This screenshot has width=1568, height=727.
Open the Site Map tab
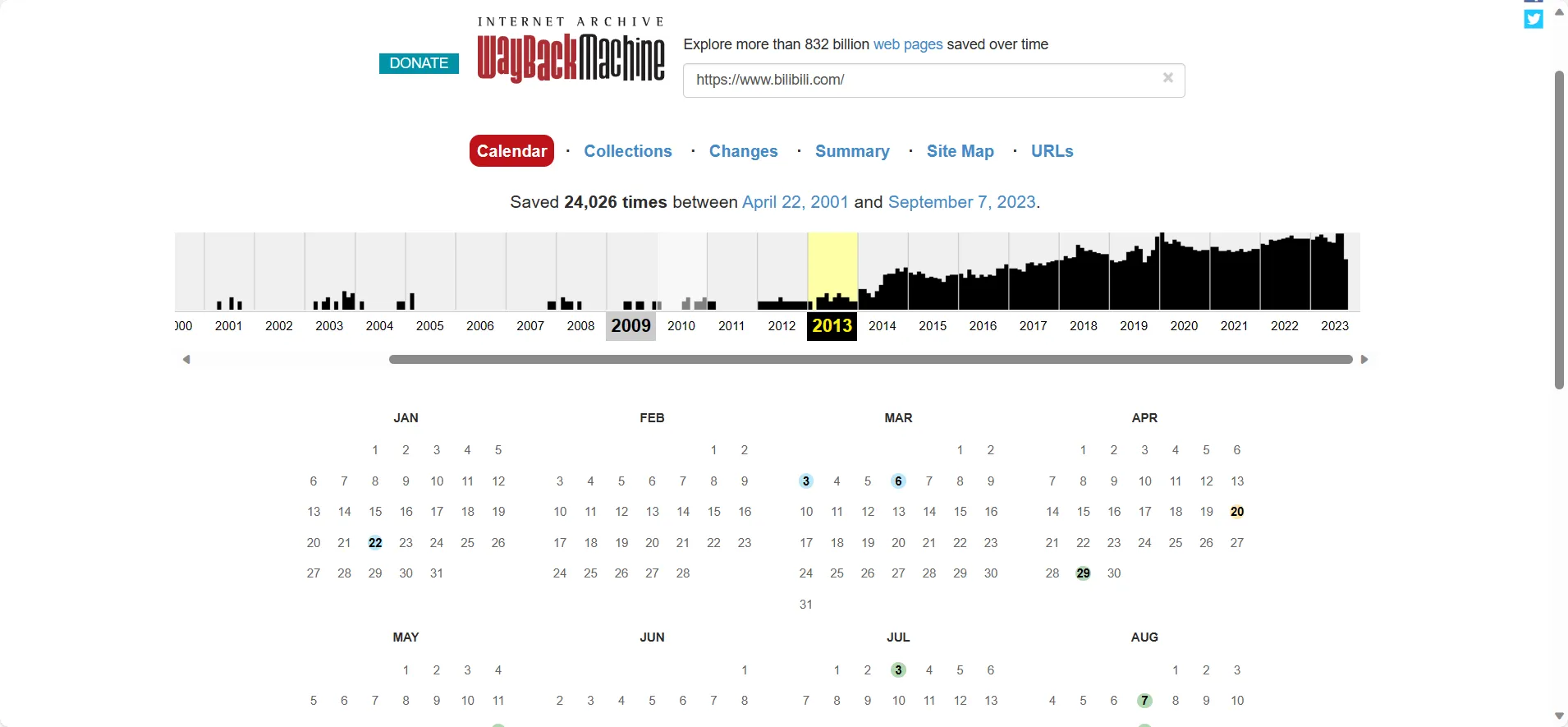960,151
